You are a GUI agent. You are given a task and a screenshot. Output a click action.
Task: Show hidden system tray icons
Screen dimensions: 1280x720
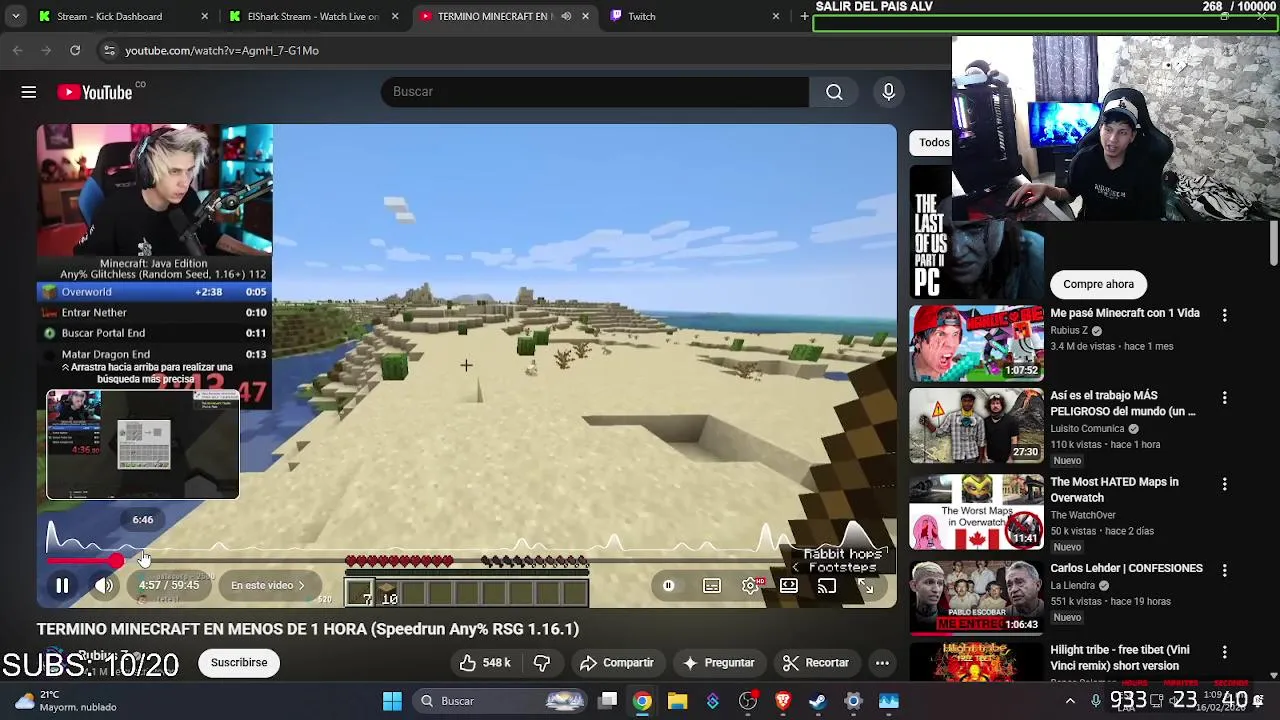(x=1070, y=701)
